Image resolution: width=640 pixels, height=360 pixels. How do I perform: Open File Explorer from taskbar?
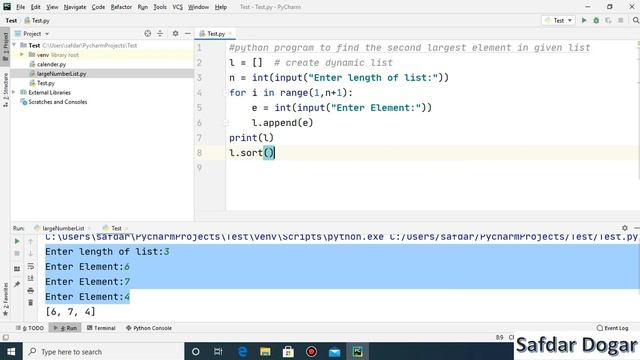265,351
